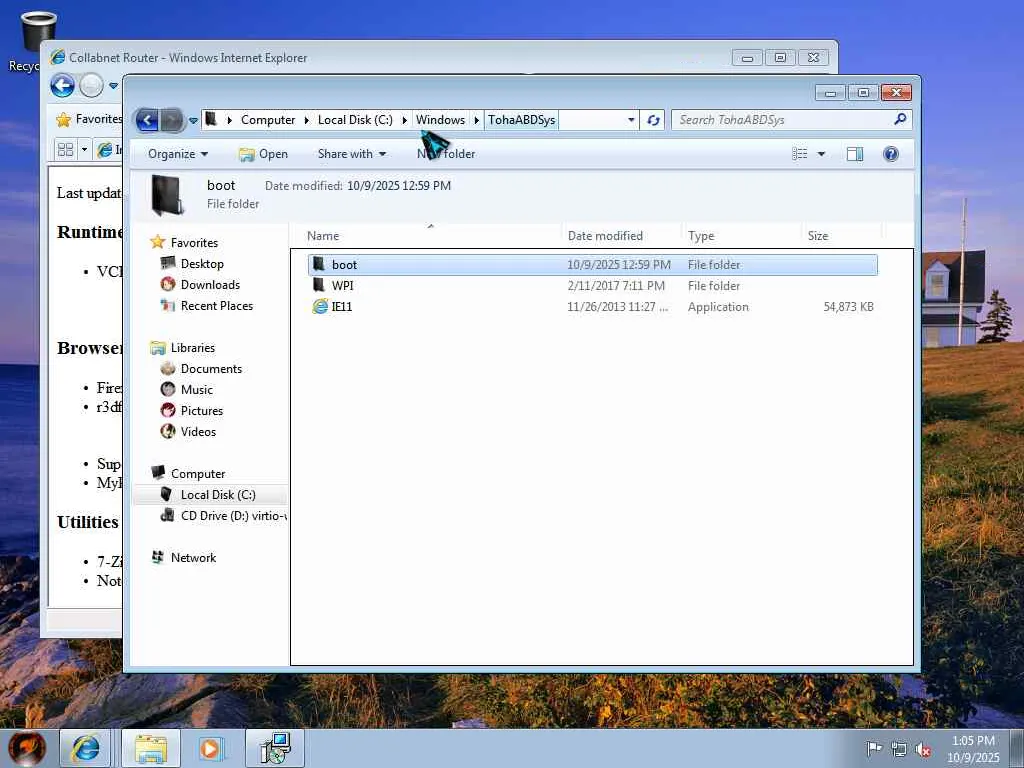Viewport: 1024px width, 768px height.
Task: Open the Documents library
Action: tap(211, 369)
